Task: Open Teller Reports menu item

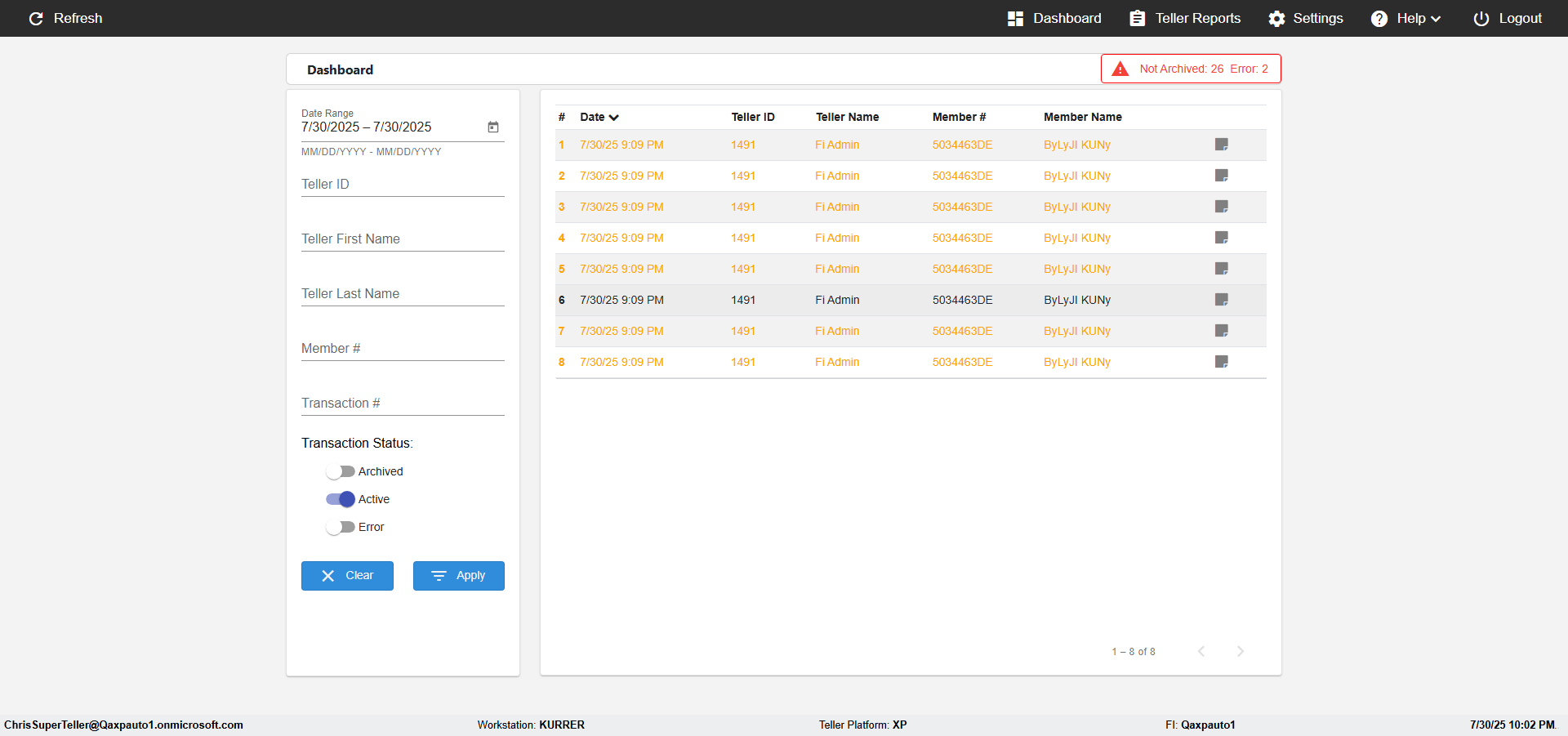Action: [1185, 18]
